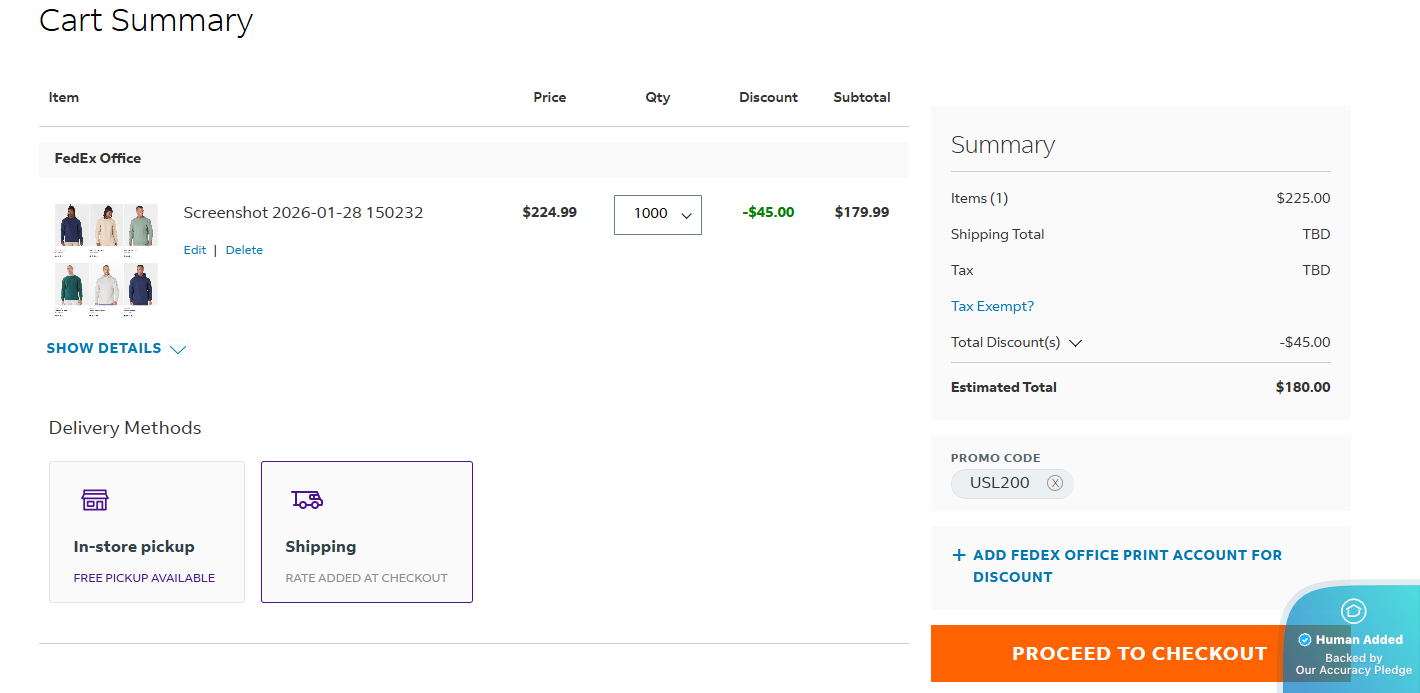
Task: Click the Edit link for the cart item
Action: 194,250
